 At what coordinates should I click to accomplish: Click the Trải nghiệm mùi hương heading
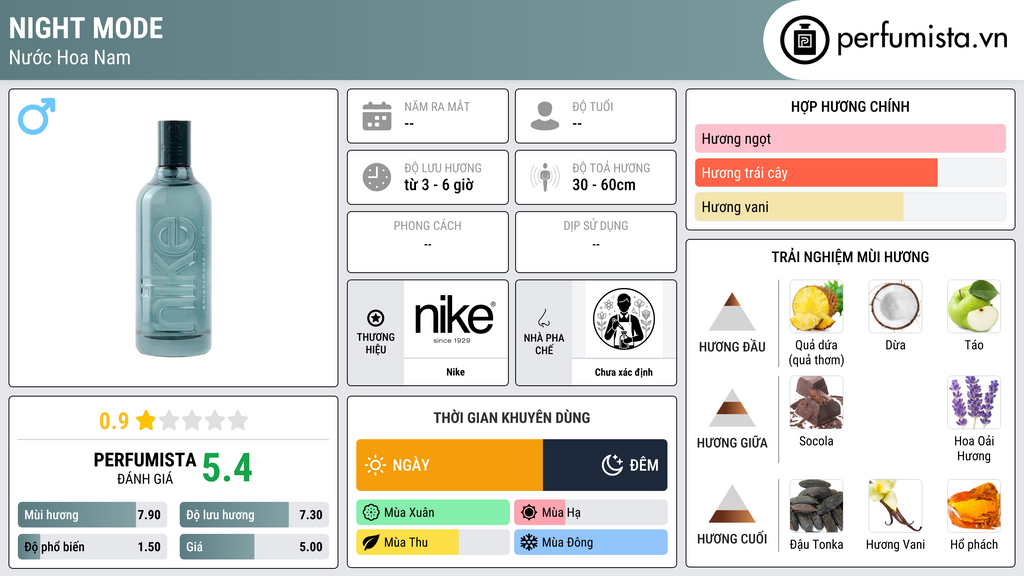coord(850,257)
